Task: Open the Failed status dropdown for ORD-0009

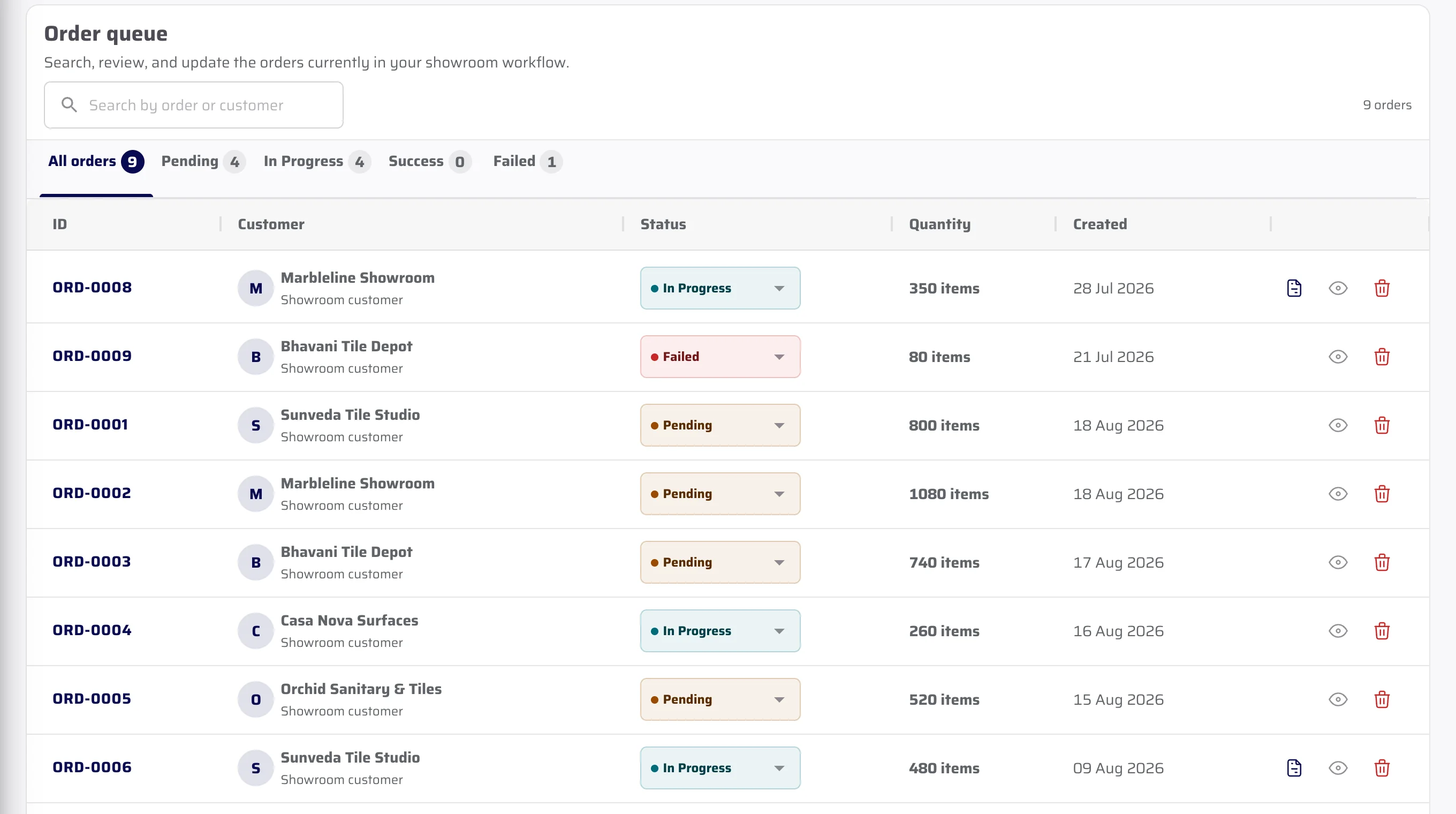Action: click(720, 357)
